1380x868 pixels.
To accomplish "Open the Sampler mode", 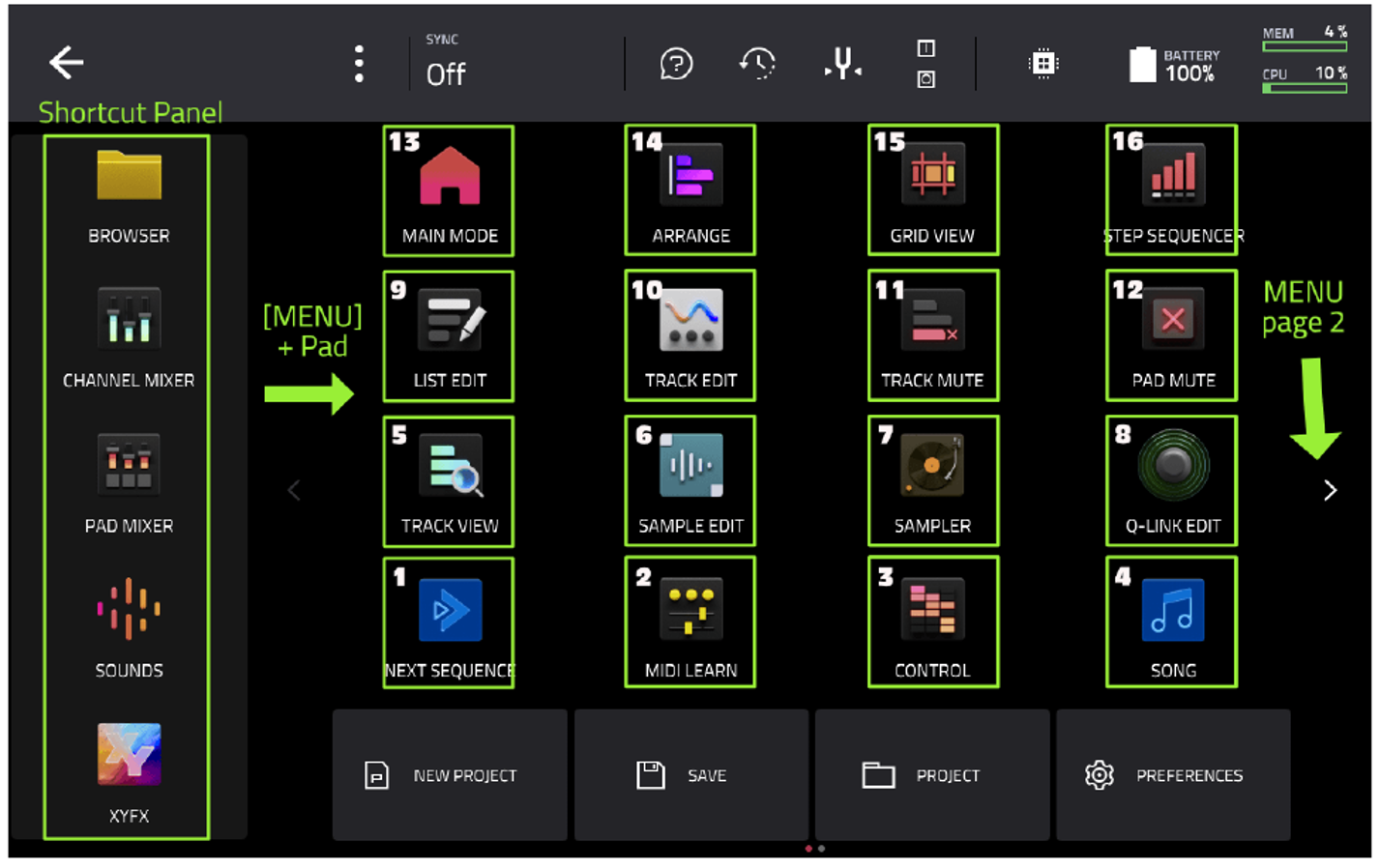I will tap(933, 481).
